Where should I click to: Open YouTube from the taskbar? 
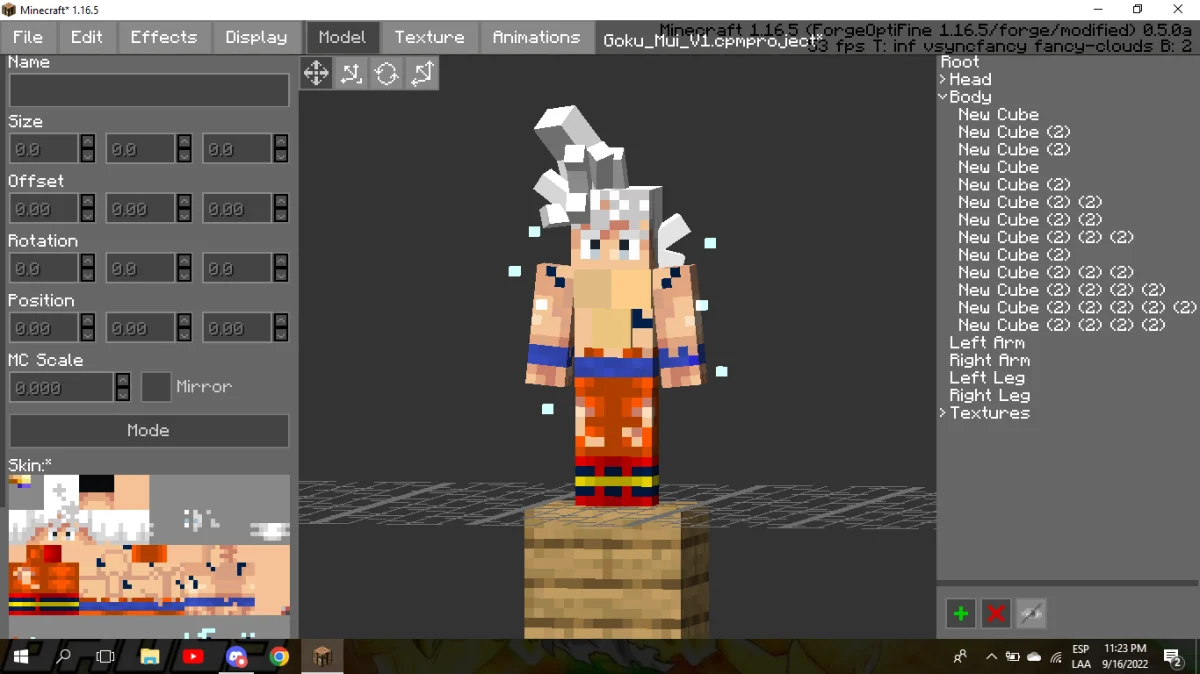pos(193,657)
